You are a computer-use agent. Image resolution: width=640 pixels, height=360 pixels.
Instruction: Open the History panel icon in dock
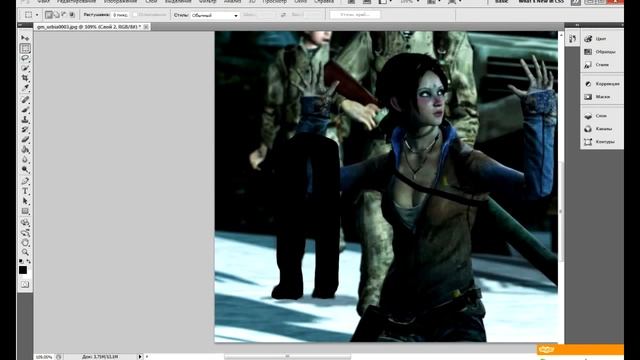tap(572, 39)
